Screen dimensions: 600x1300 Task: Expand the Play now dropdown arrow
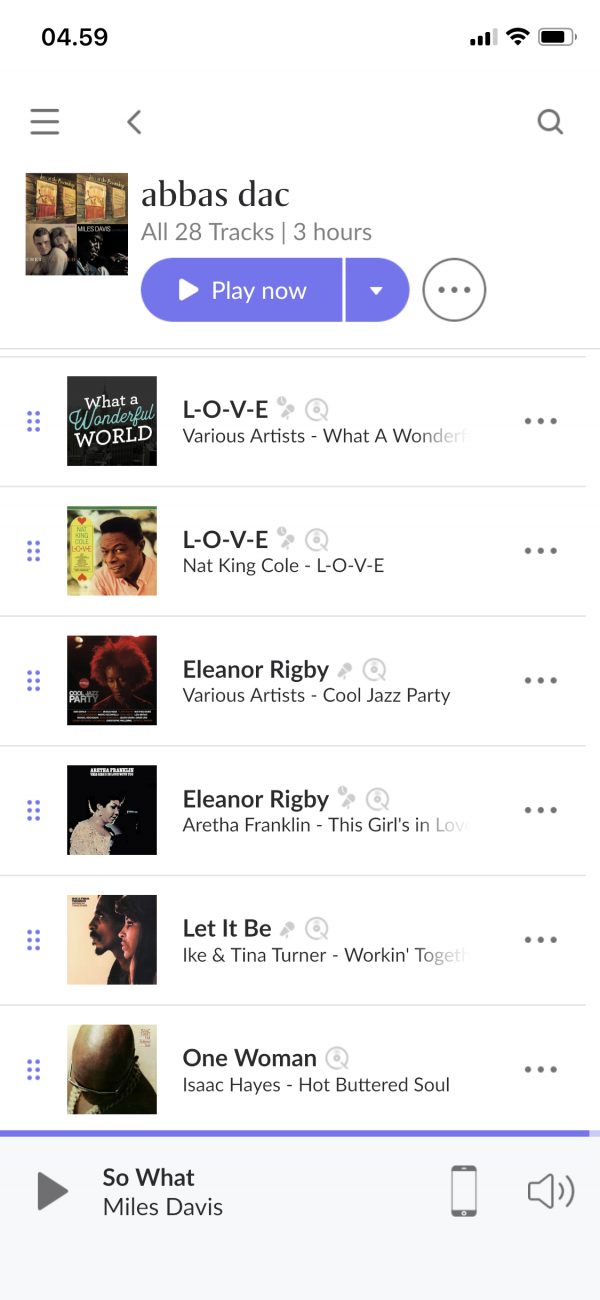click(377, 291)
